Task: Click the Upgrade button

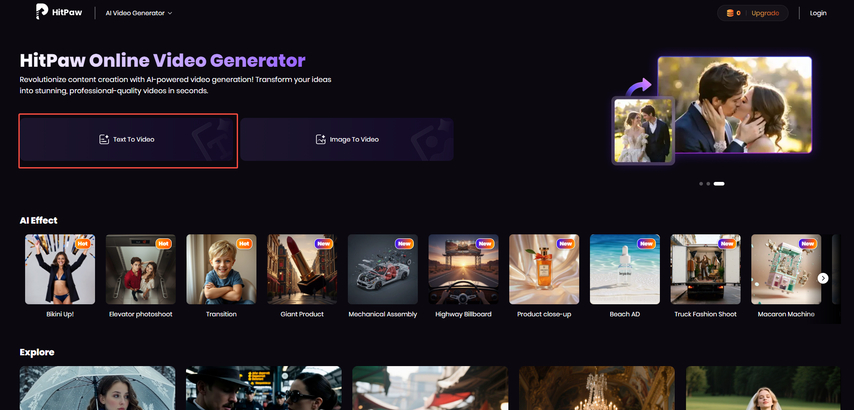Action: [764, 13]
